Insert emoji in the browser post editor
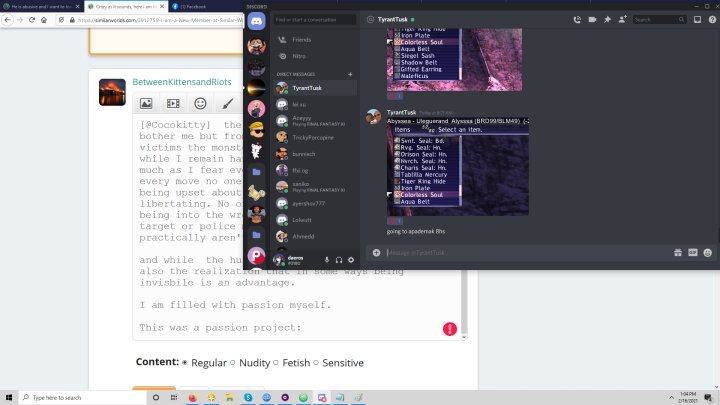The width and height of the screenshot is (720, 405). click(x=200, y=104)
